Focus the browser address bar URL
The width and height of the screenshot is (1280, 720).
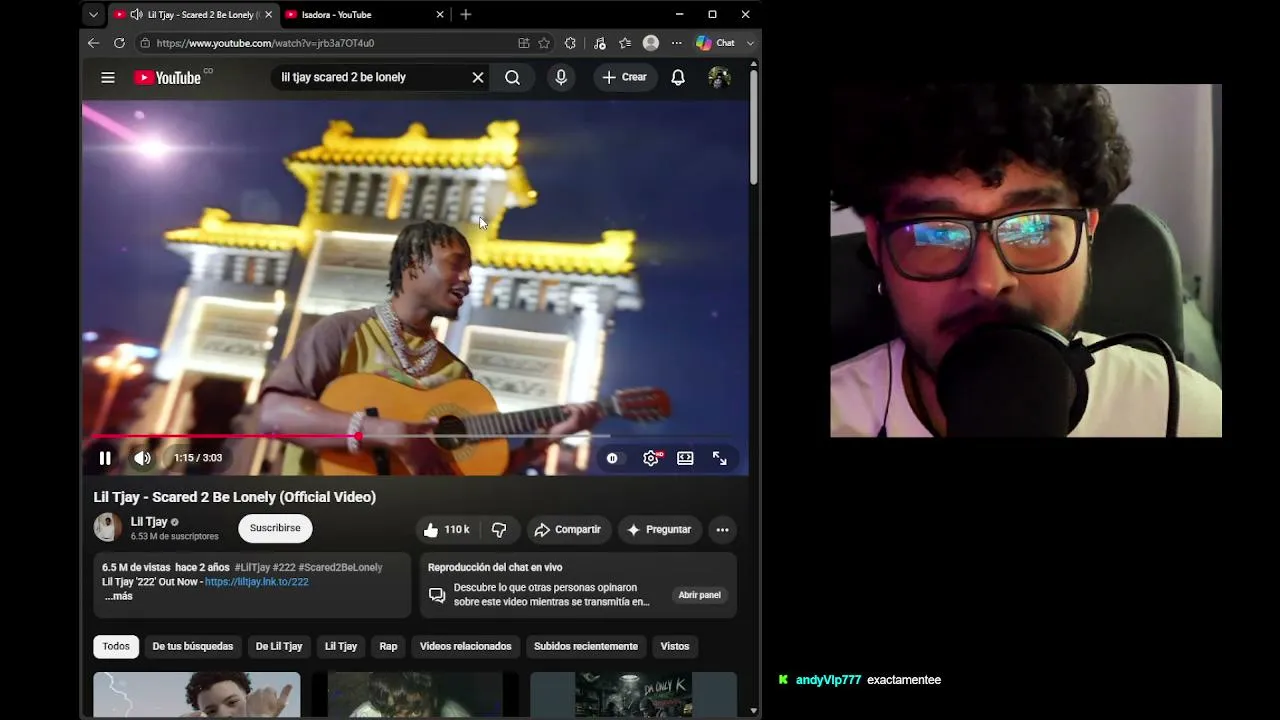point(265,43)
